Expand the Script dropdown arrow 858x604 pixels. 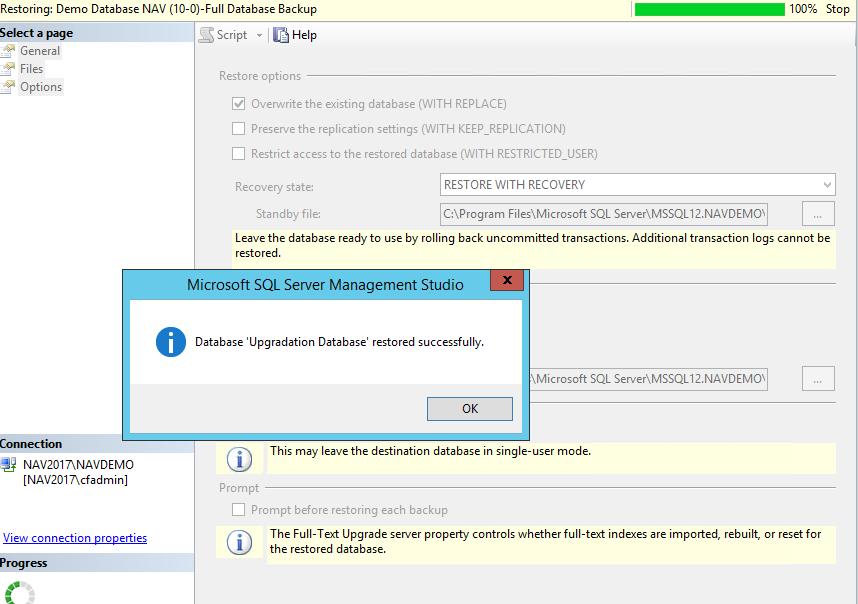pos(259,36)
